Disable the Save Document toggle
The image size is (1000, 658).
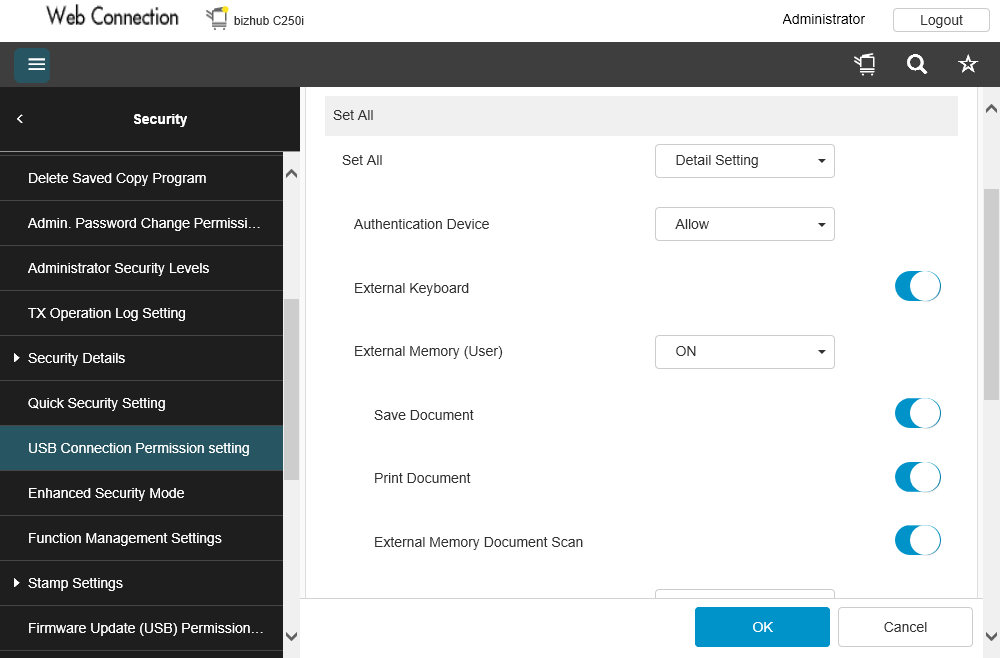pyautogui.click(x=917, y=413)
